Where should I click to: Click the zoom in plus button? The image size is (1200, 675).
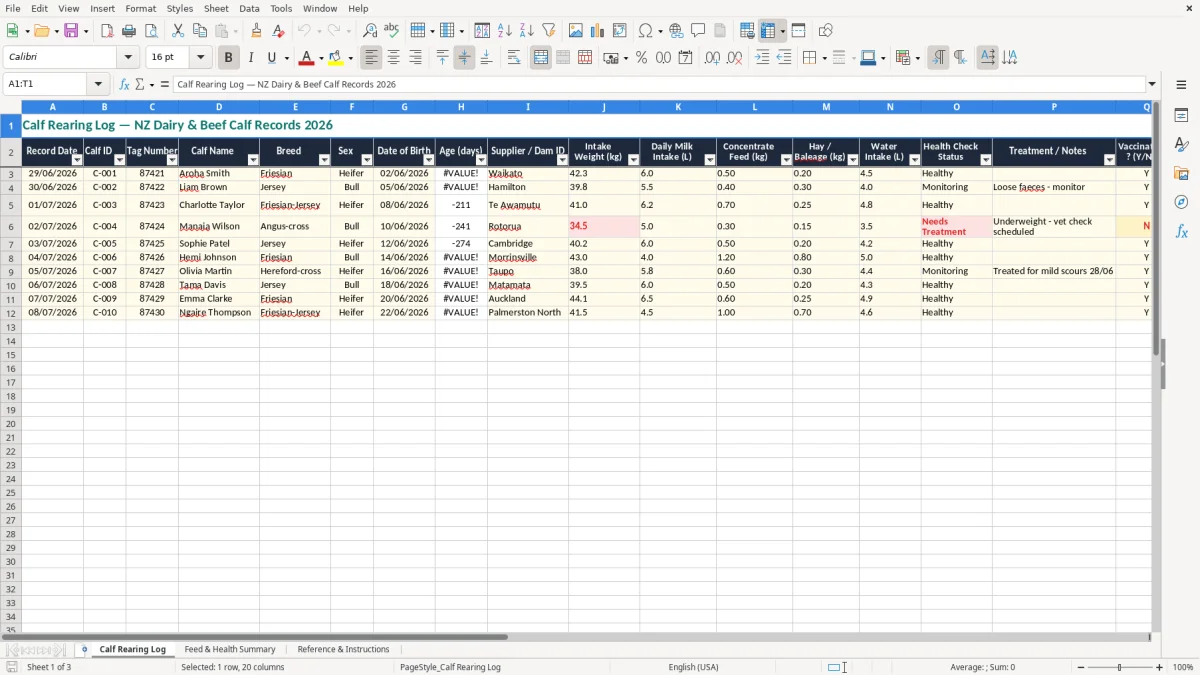pos(1160,667)
